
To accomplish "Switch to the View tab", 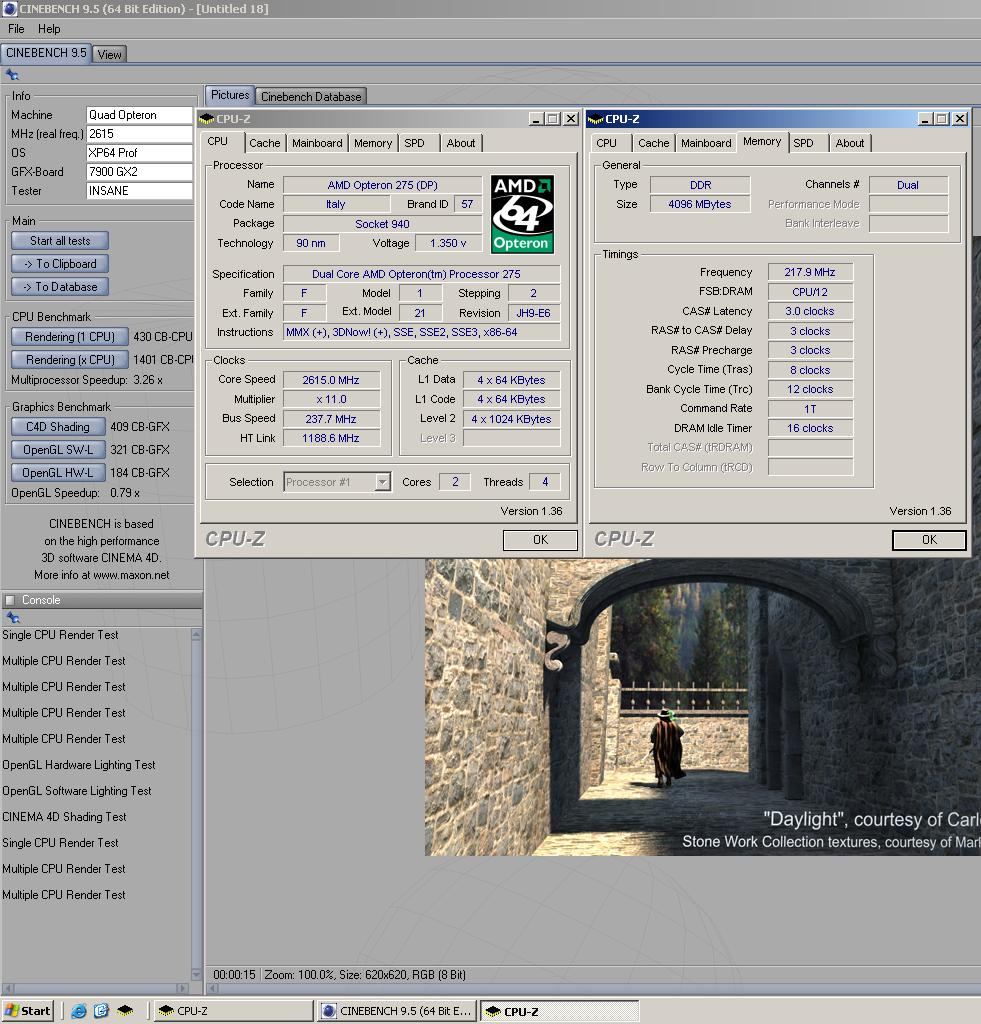I will point(110,54).
